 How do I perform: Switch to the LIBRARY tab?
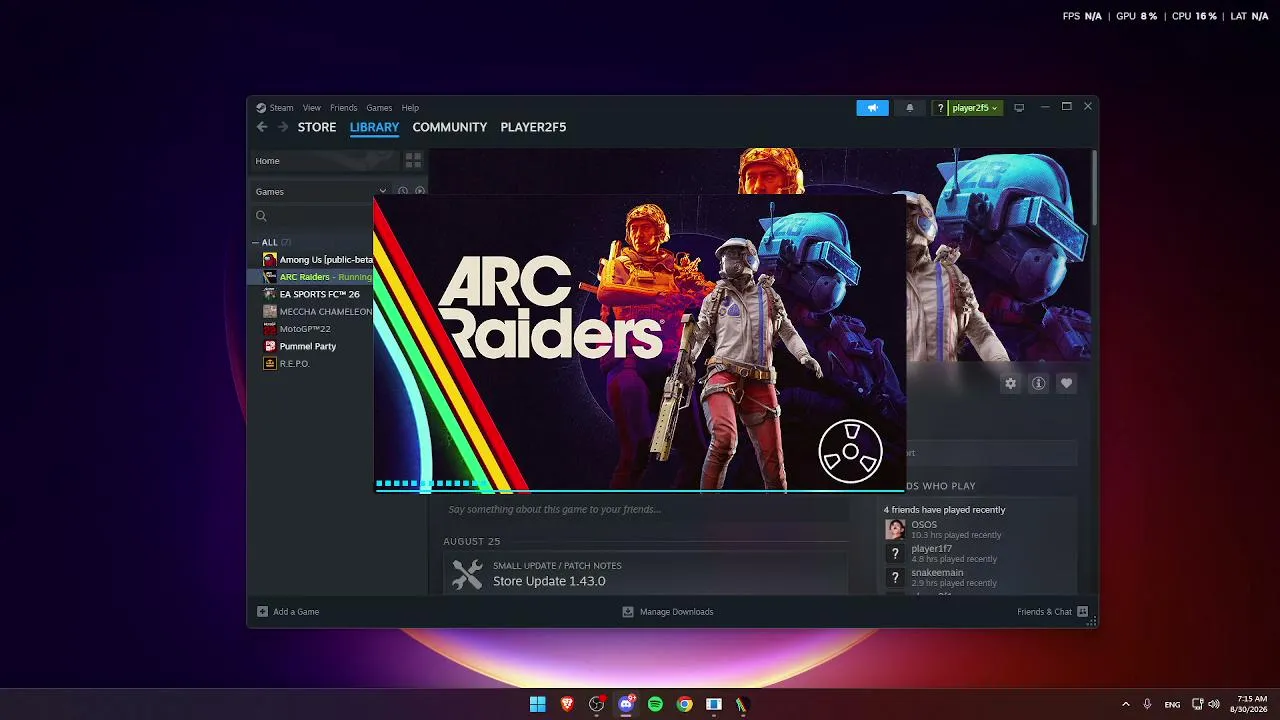click(374, 127)
